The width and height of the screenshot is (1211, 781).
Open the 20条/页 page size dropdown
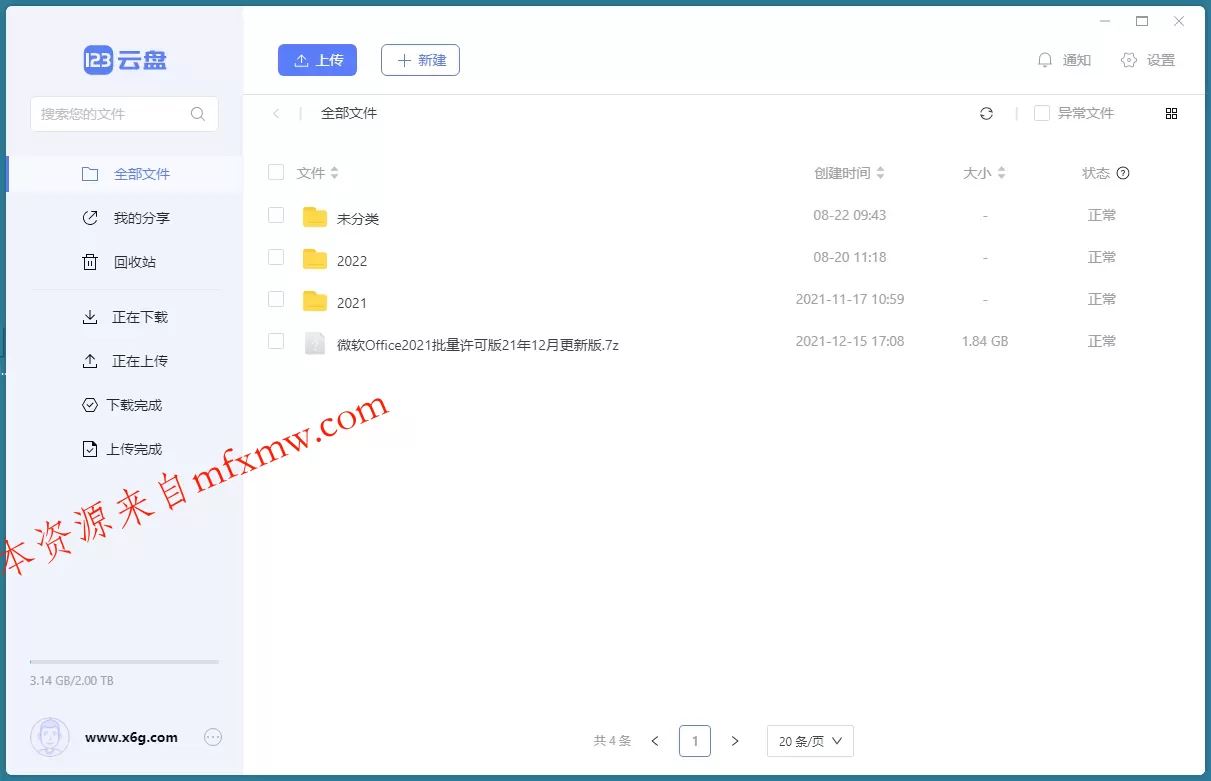click(x=810, y=741)
